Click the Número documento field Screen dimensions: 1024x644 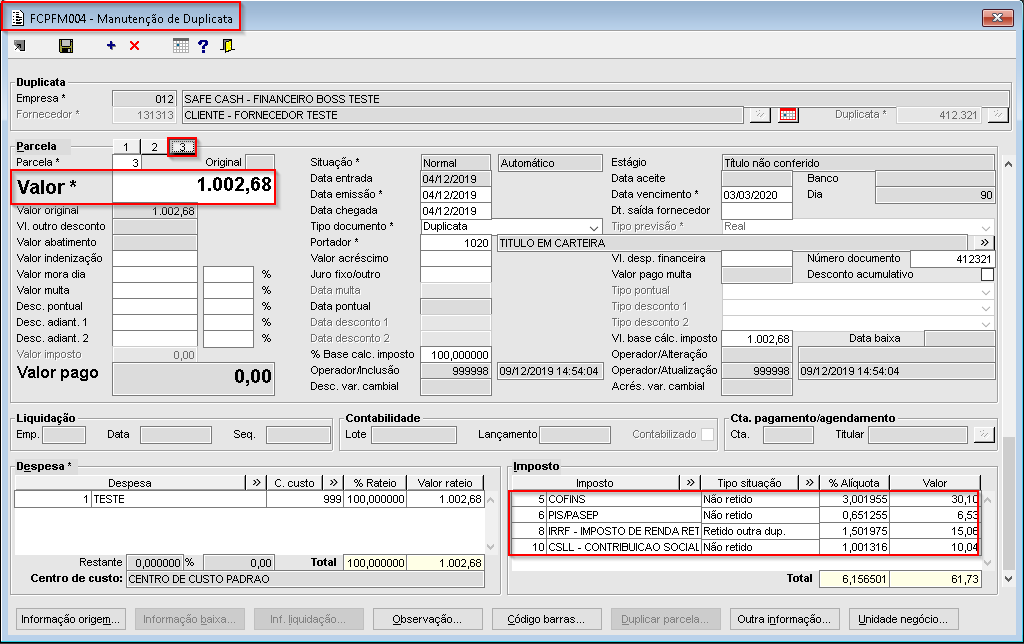click(x=952, y=259)
